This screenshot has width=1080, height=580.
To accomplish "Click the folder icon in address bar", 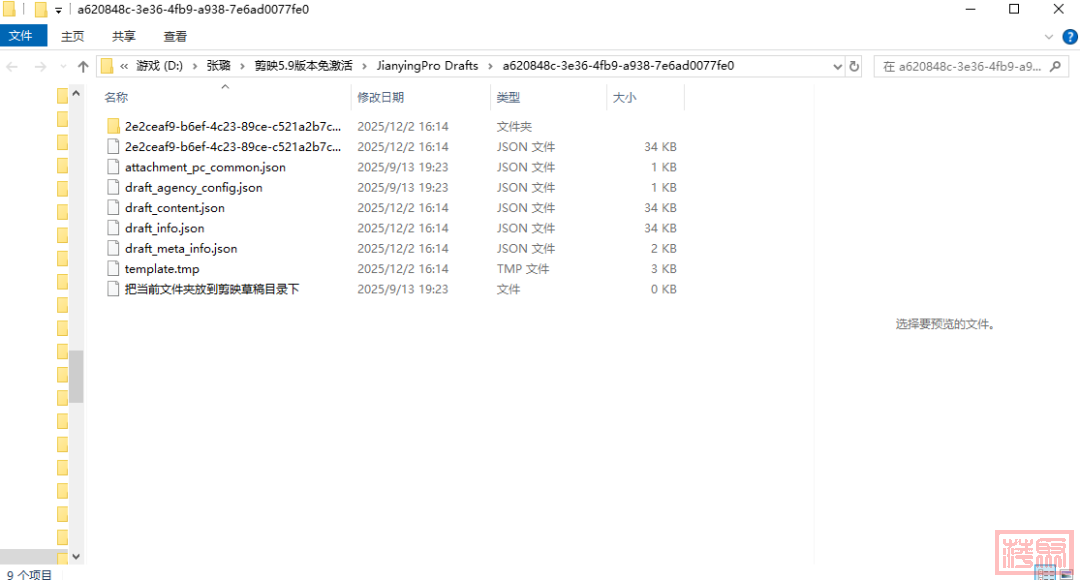I will point(107,67).
